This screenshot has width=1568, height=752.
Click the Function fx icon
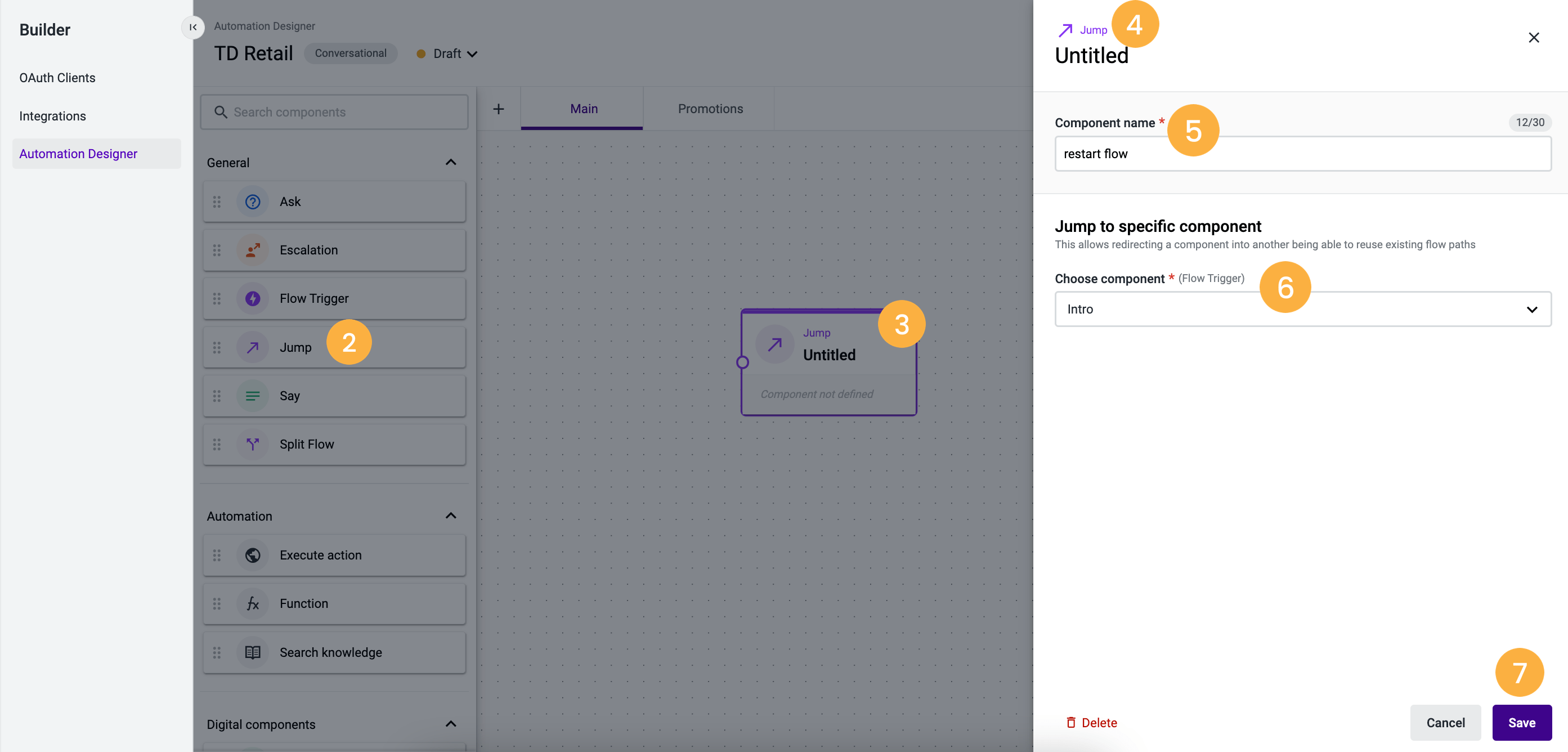(x=252, y=603)
